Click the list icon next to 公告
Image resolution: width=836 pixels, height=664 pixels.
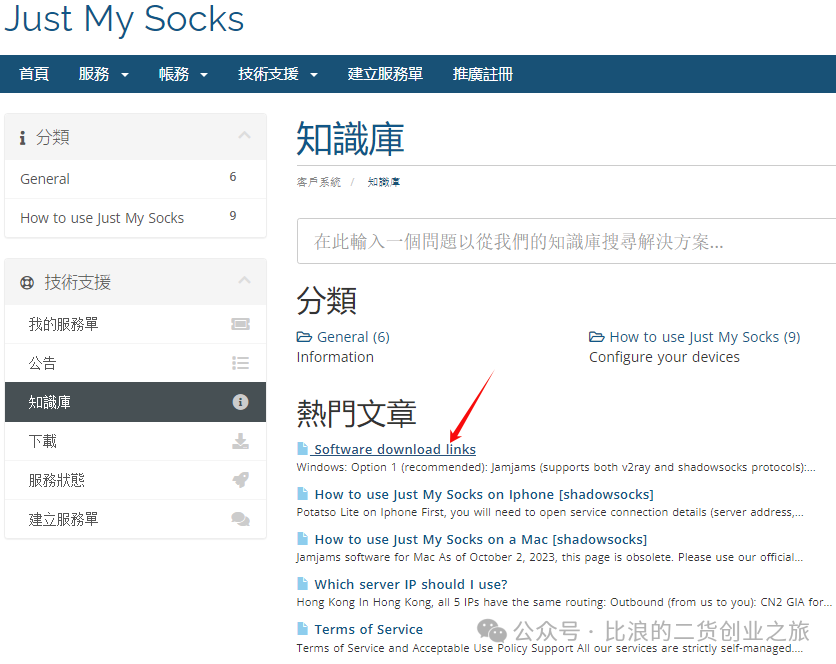(x=240, y=363)
